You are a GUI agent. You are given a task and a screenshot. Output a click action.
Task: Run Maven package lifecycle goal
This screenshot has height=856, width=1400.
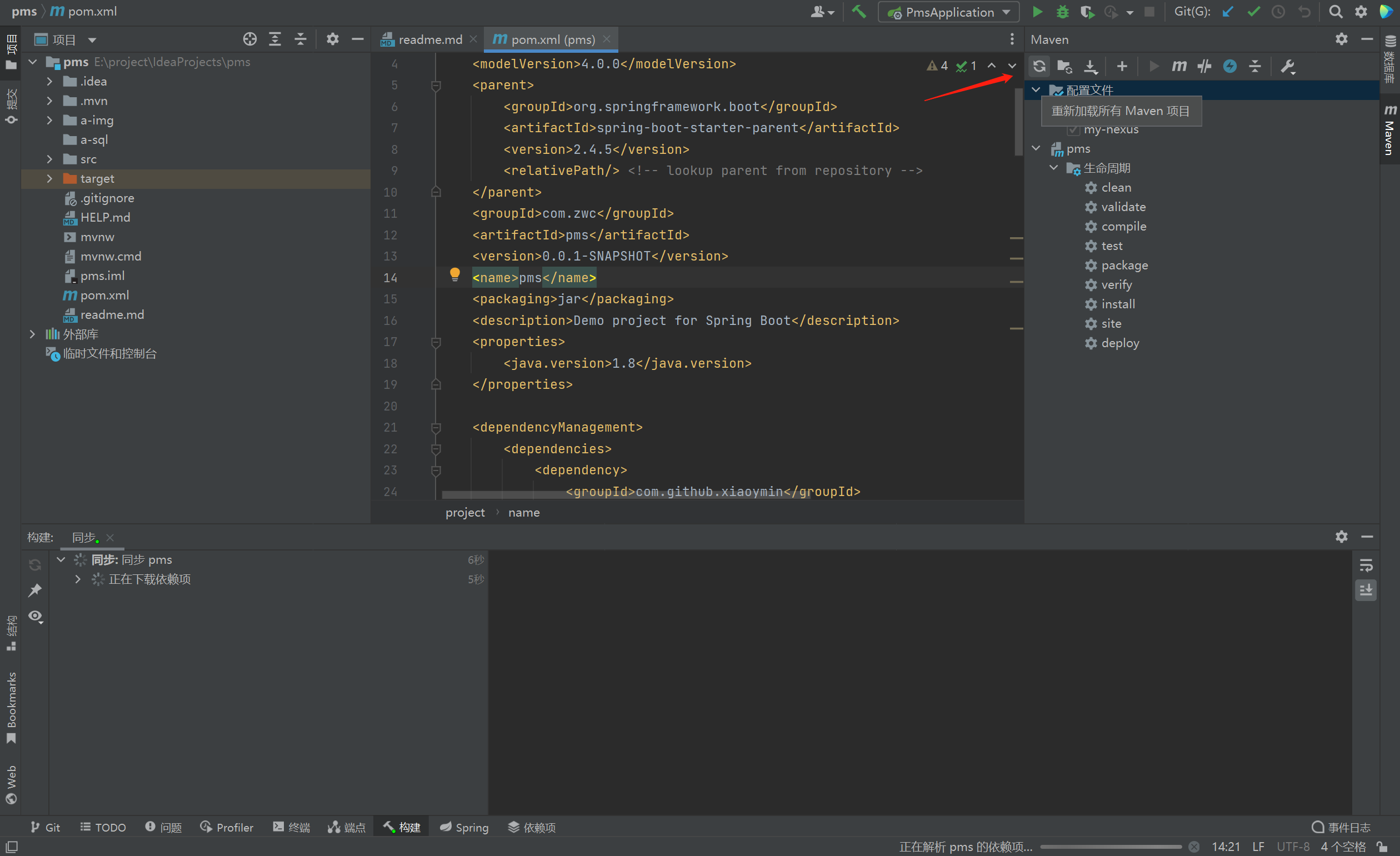click(x=1124, y=266)
